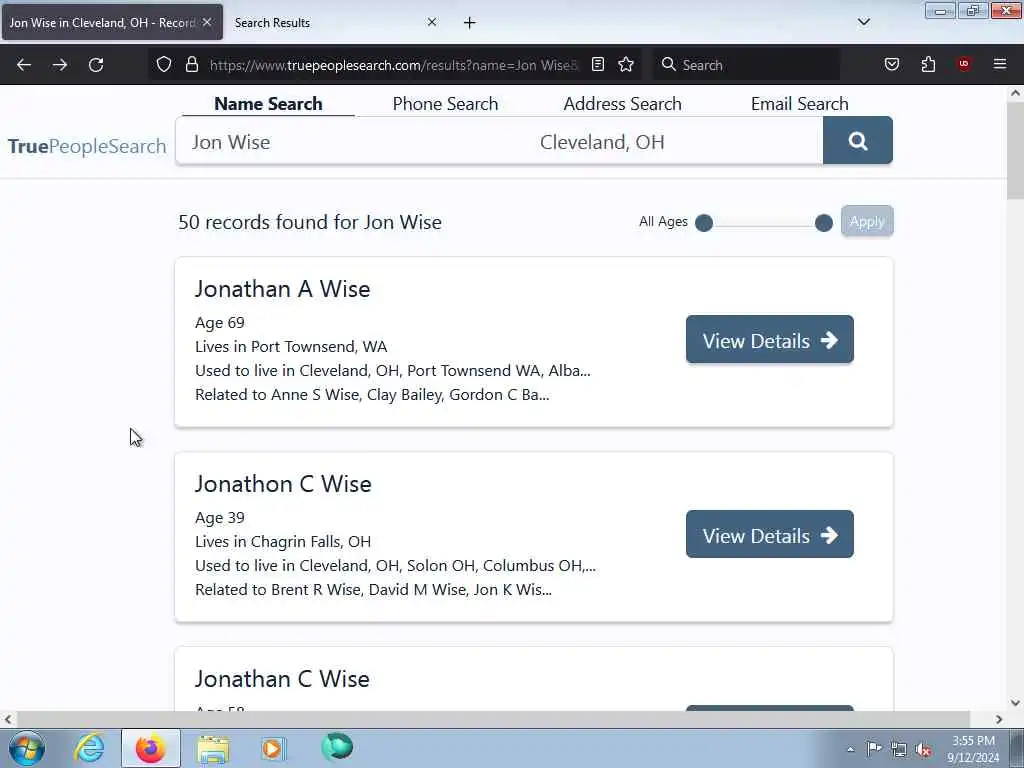Open the Firefox hamburger menu
This screenshot has height=768, width=1024.
point(1000,64)
